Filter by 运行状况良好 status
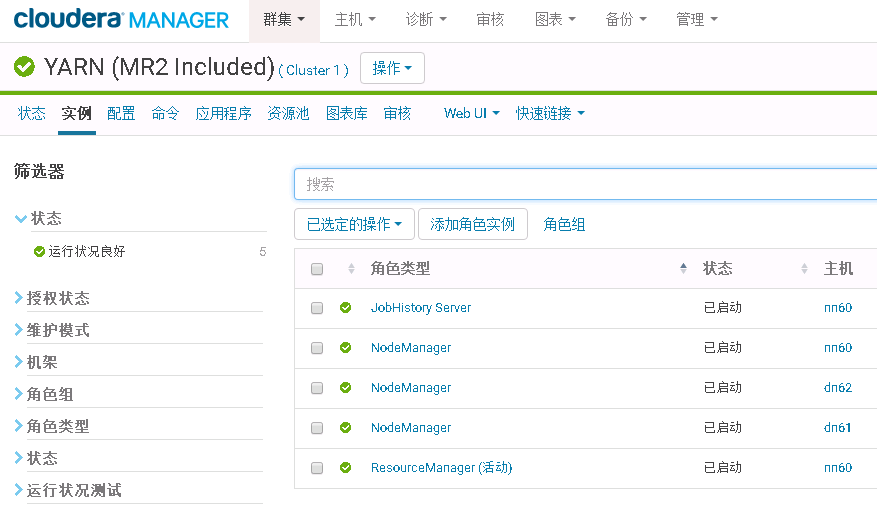 tap(87, 252)
